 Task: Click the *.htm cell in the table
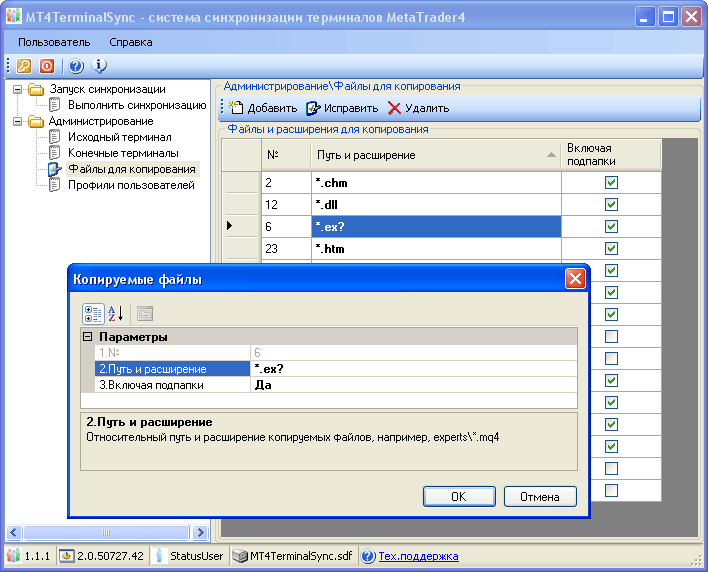pos(436,248)
